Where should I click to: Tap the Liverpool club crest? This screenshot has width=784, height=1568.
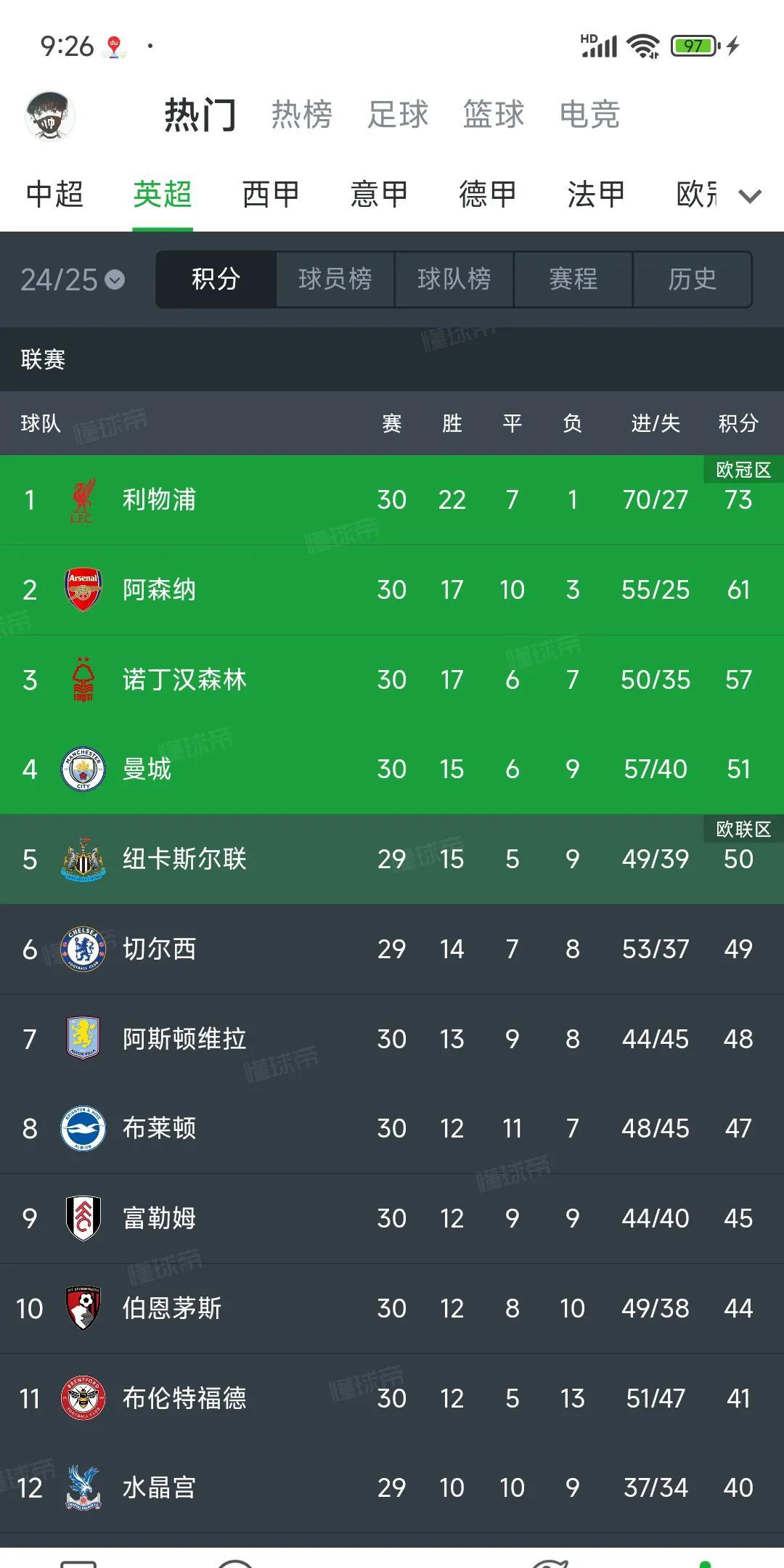tap(83, 500)
